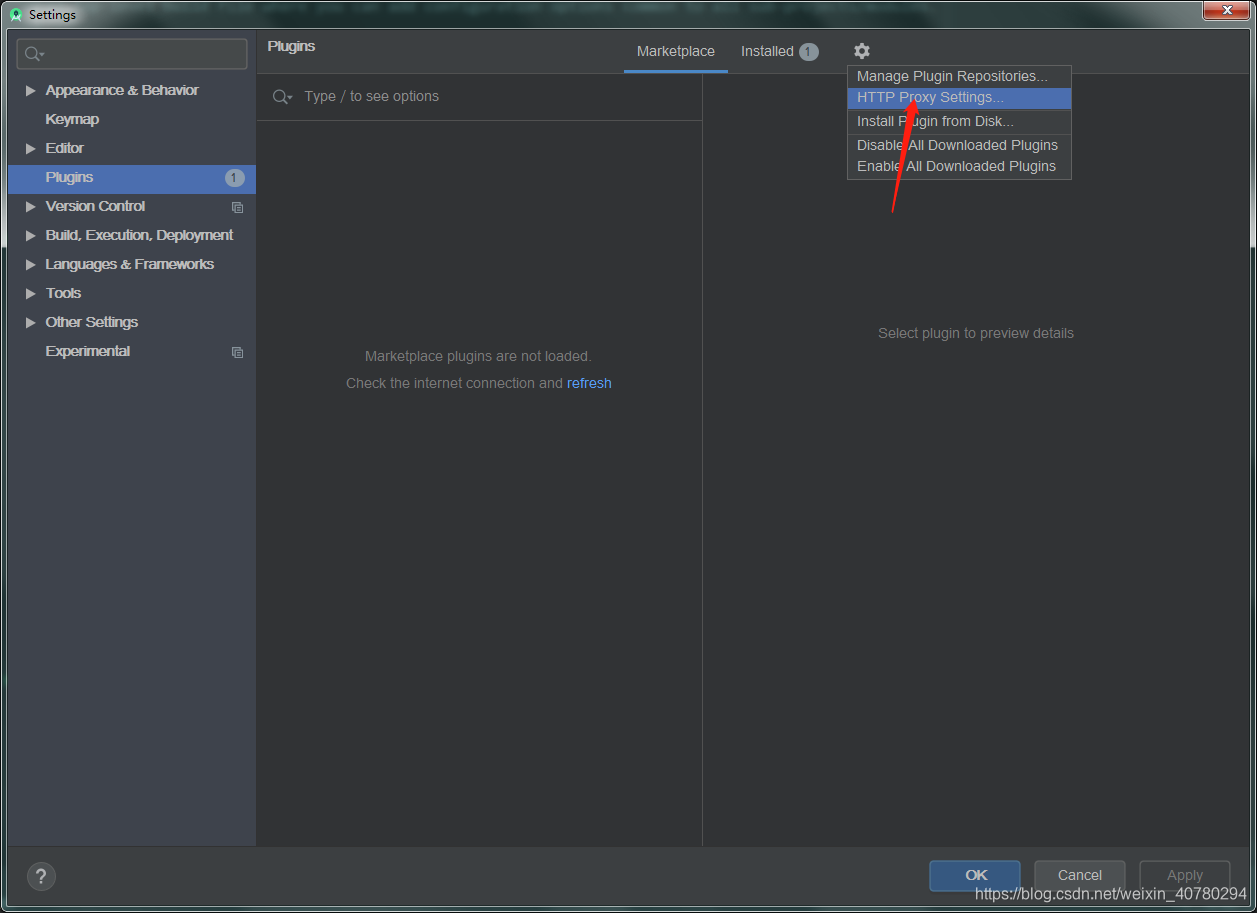Select Other Settings label in tree

(x=92, y=322)
